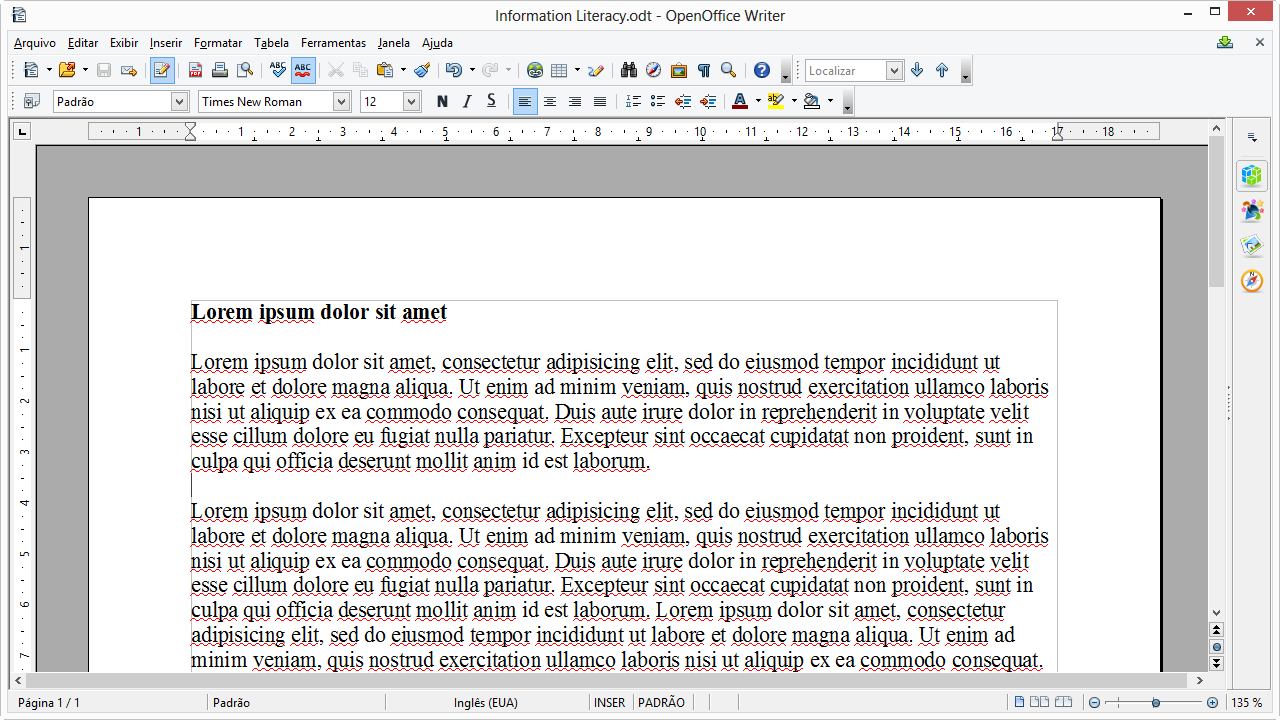This screenshot has width=1280, height=720.
Task: Toggle Edit File mode
Action: (x=162, y=70)
